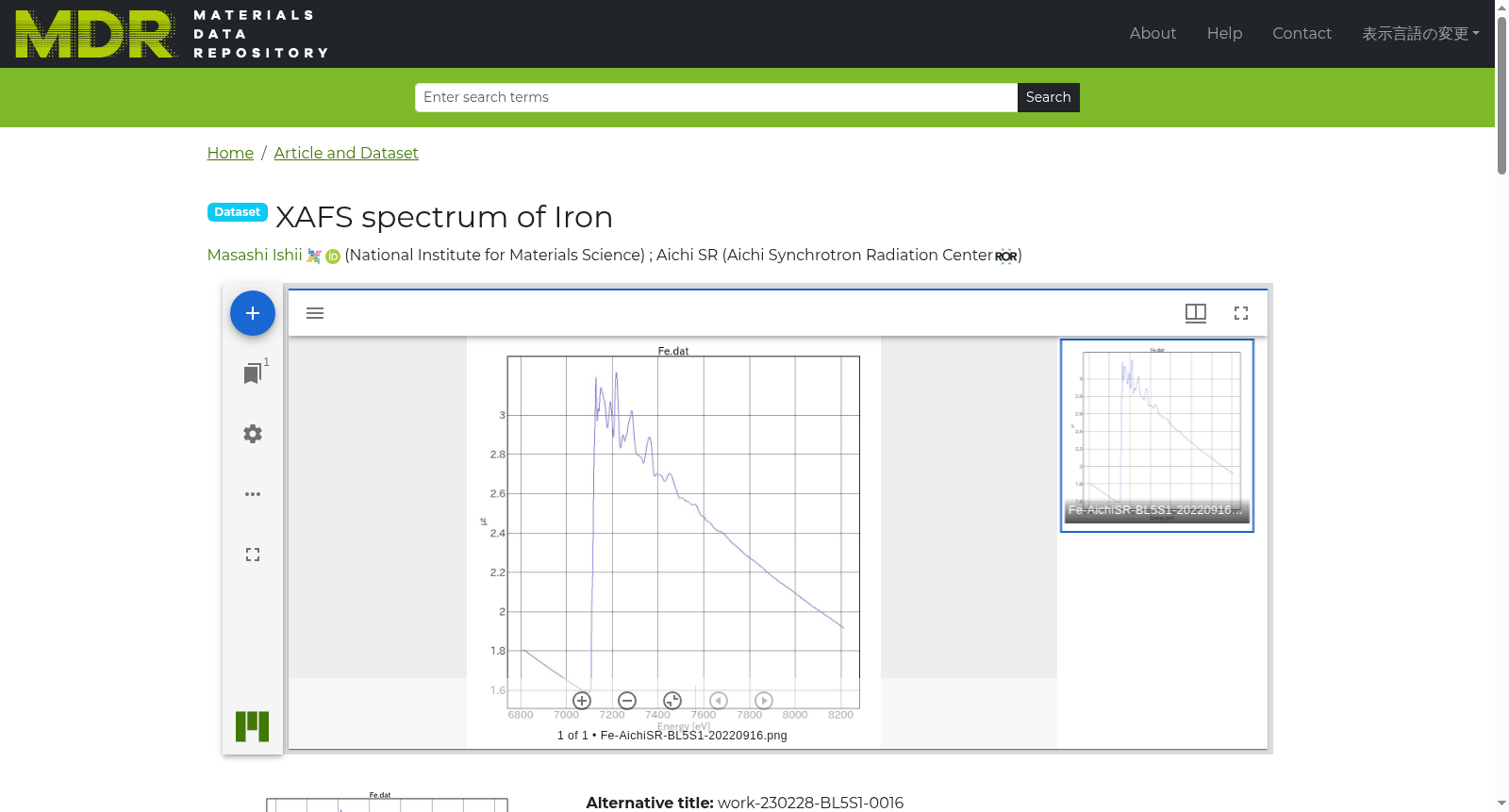This screenshot has width=1509, height=812.
Task: Open the window view layout icon
Action: [1196, 313]
